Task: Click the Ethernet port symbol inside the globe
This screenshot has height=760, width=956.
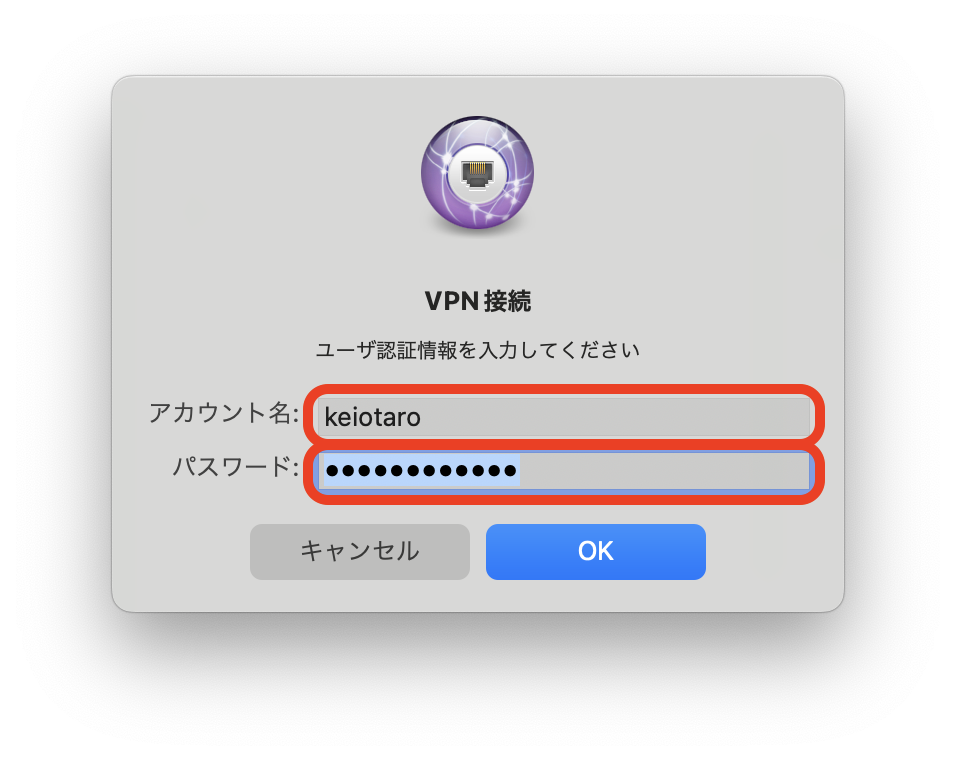Action: [x=477, y=173]
